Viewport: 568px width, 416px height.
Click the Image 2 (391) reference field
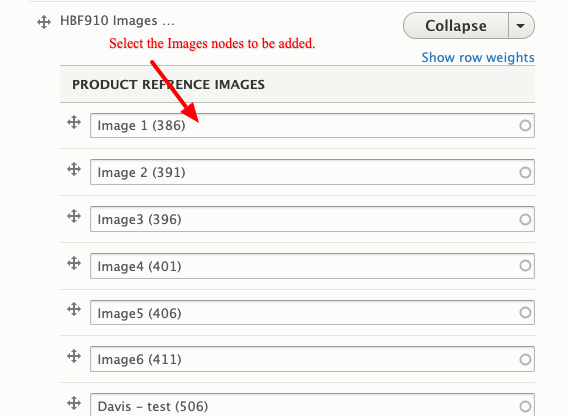tap(312, 172)
